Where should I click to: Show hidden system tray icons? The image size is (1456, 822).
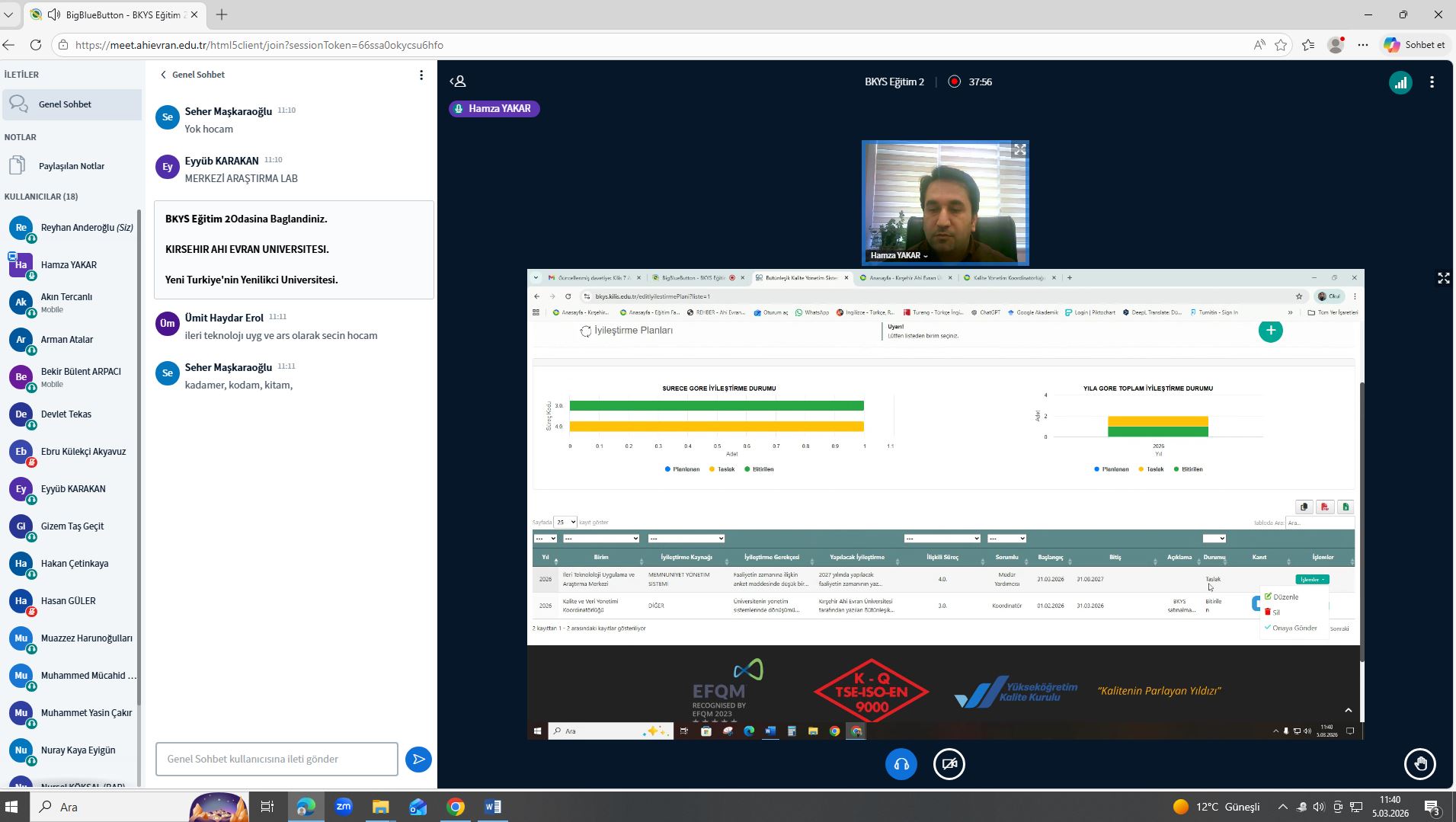[1282, 807]
